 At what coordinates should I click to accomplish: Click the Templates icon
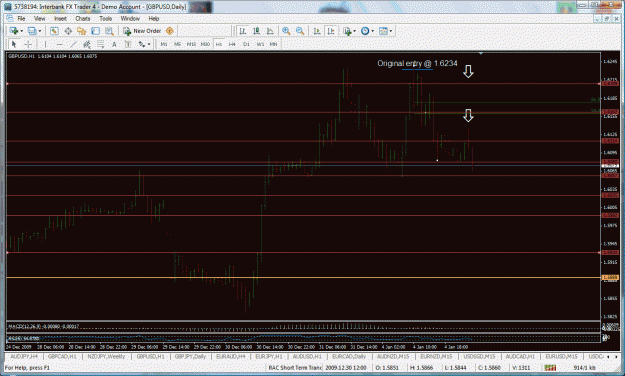pos(383,31)
